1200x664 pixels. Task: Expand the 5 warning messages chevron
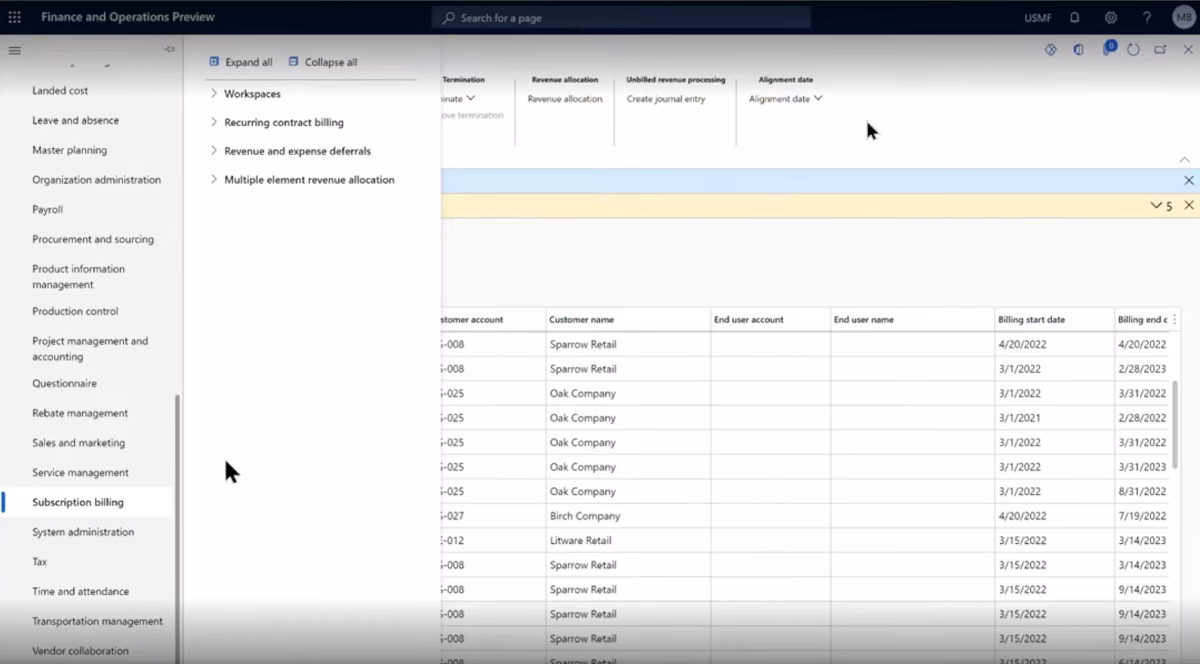1156,205
